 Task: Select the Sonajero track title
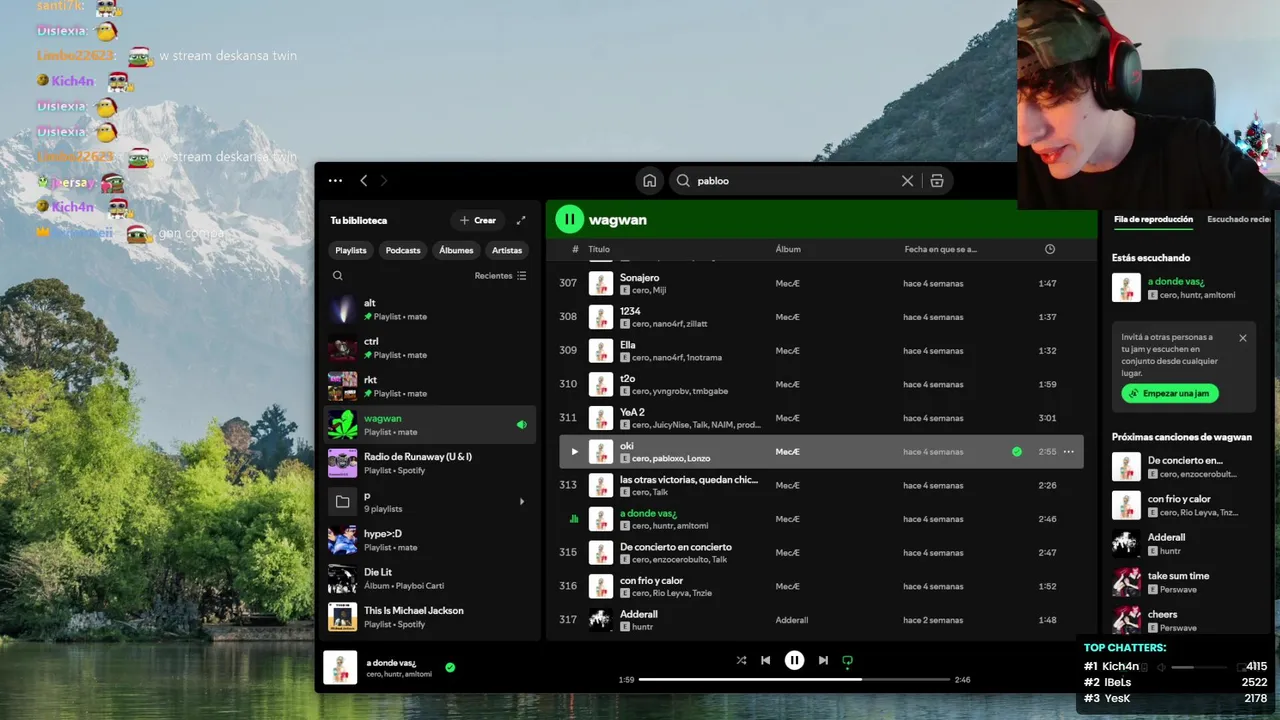coord(640,277)
